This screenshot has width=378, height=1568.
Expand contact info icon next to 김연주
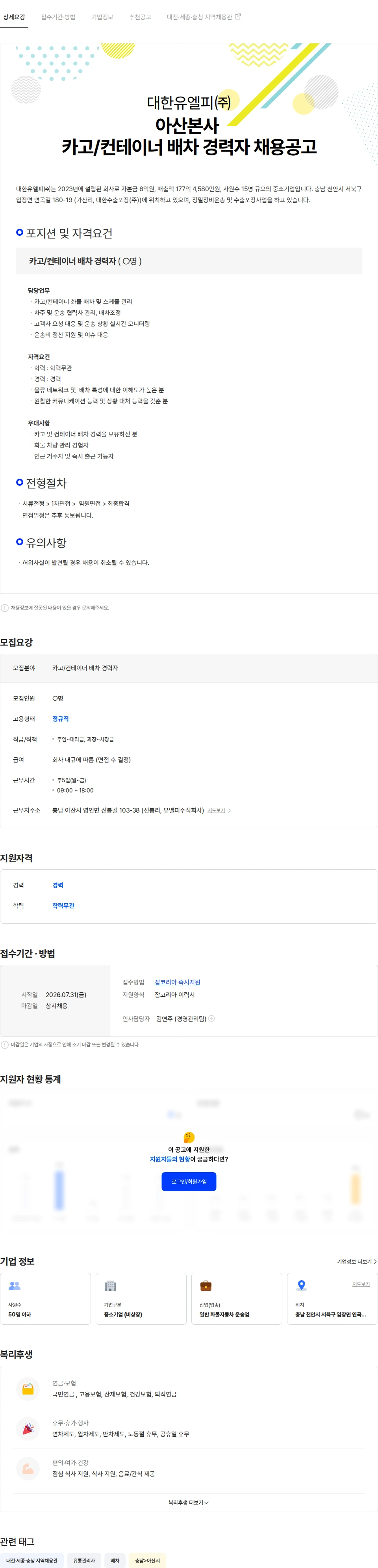pos(211,1018)
